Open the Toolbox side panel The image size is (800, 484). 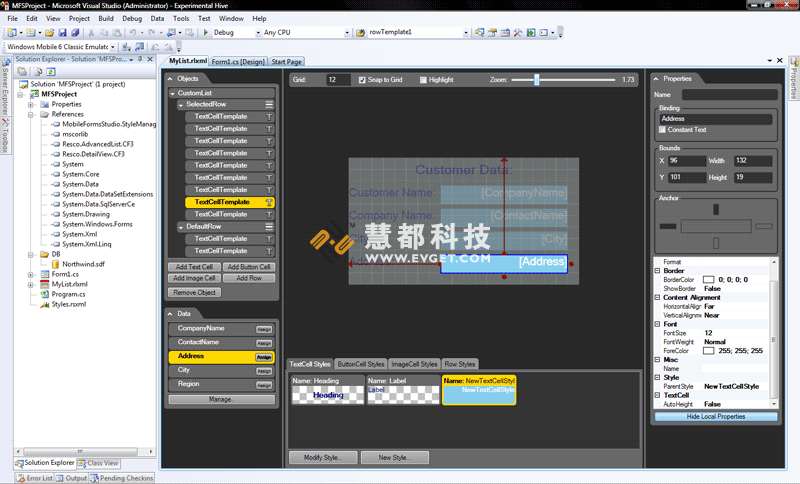tap(4, 136)
